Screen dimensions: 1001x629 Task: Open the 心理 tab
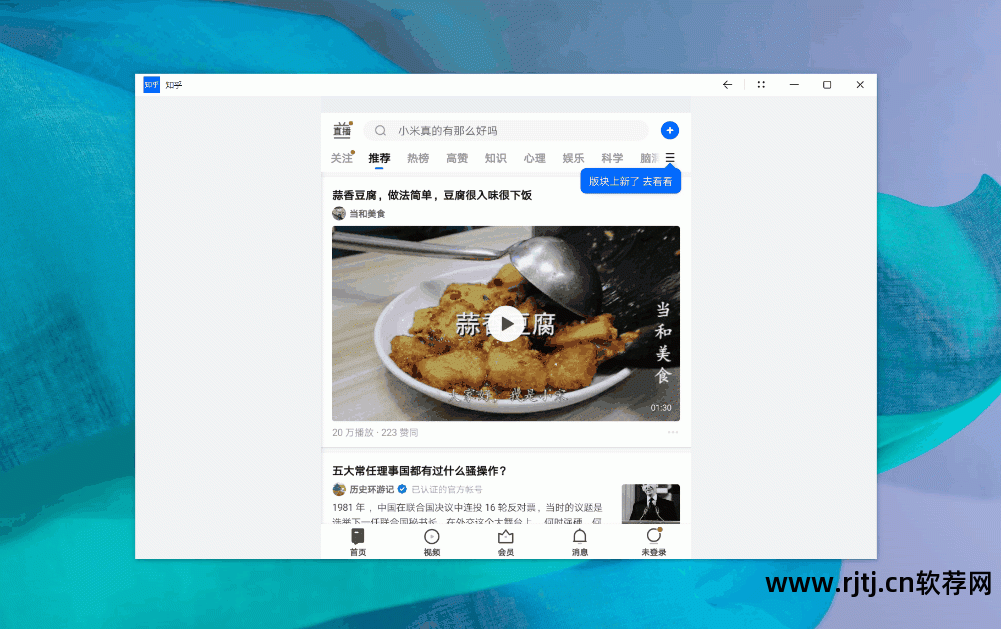534,158
